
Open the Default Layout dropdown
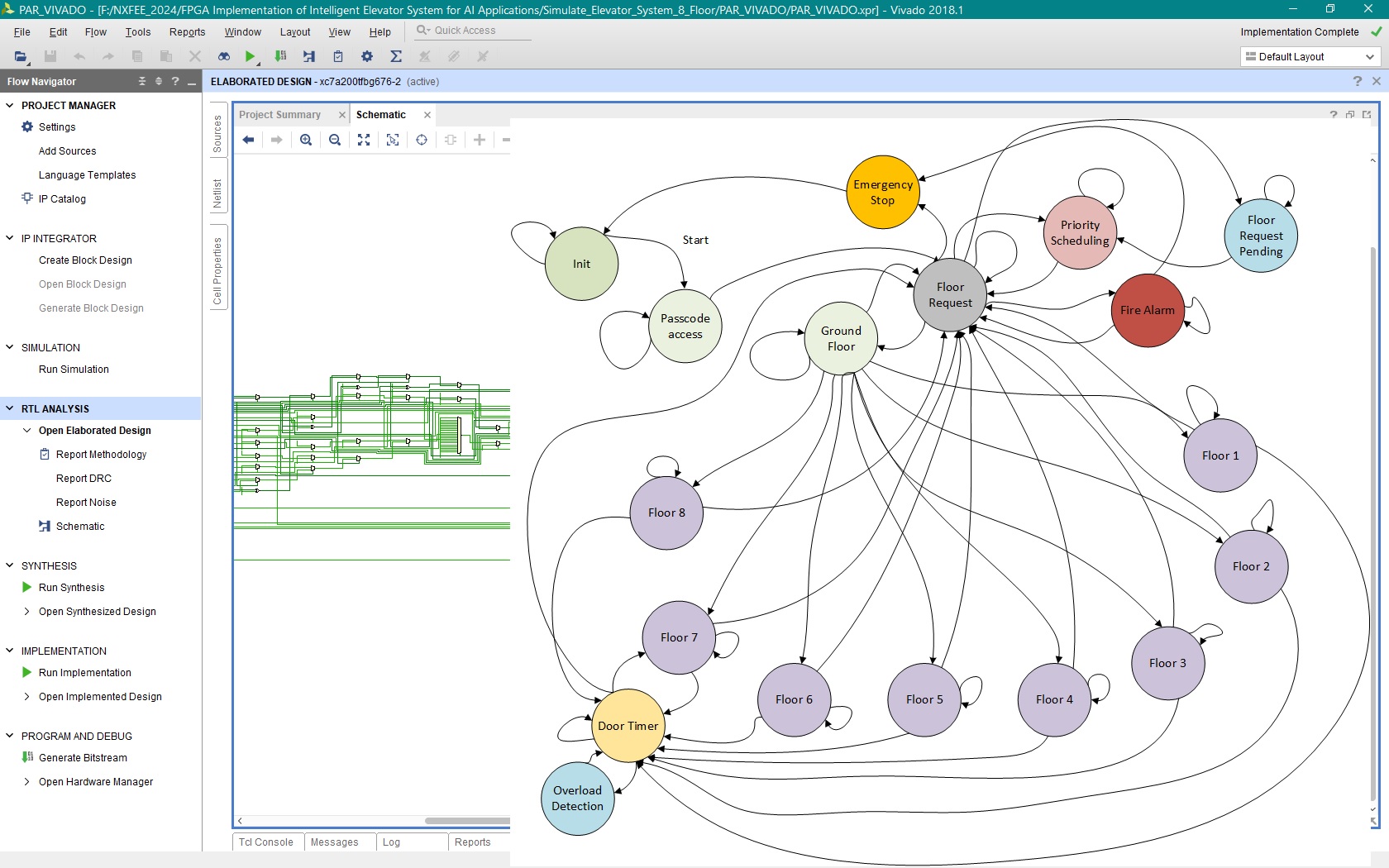point(1310,56)
